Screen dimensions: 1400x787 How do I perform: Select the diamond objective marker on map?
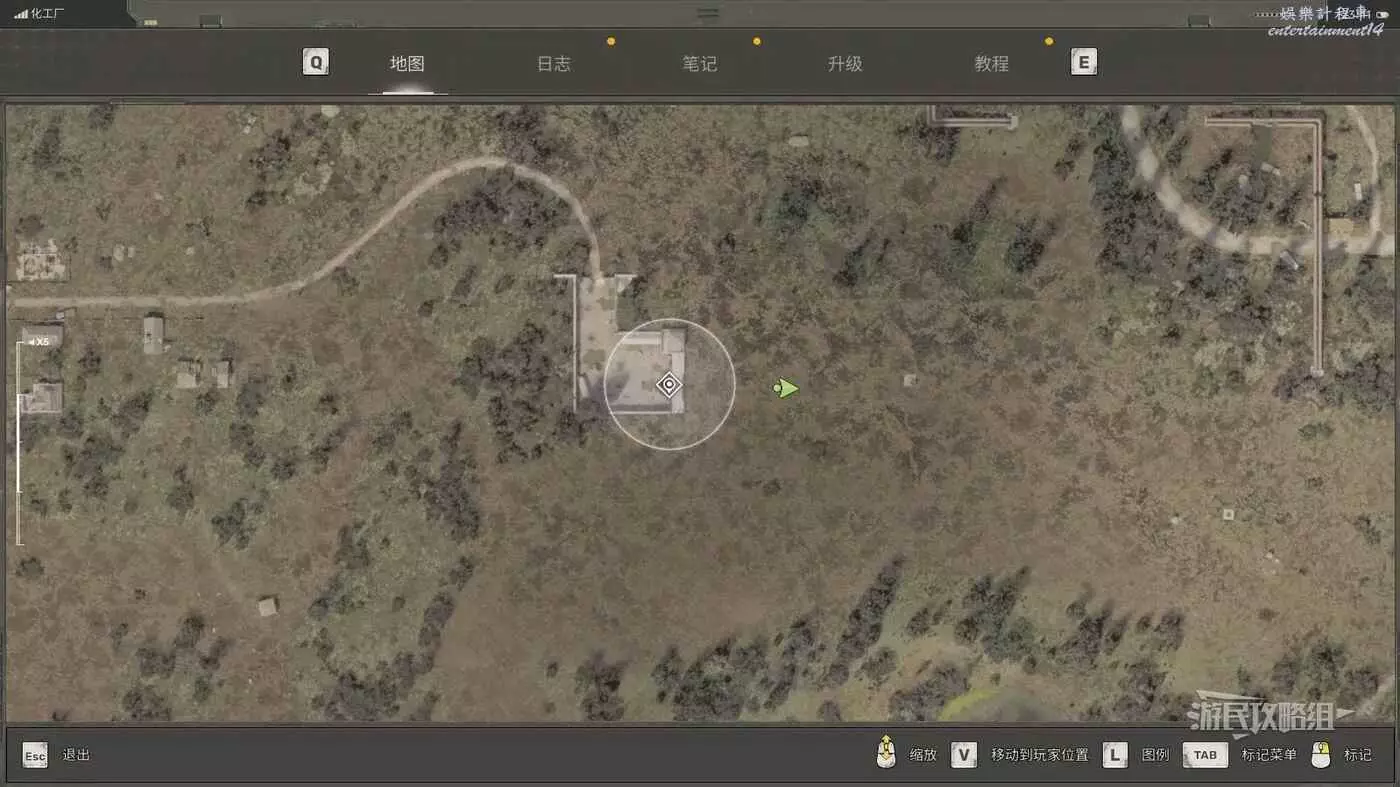[669, 385]
